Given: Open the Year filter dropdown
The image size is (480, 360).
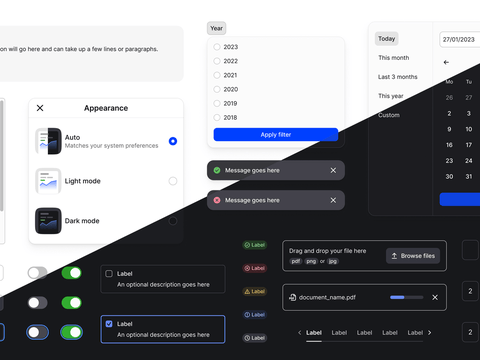Looking at the screenshot, I should click(x=217, y=28).
